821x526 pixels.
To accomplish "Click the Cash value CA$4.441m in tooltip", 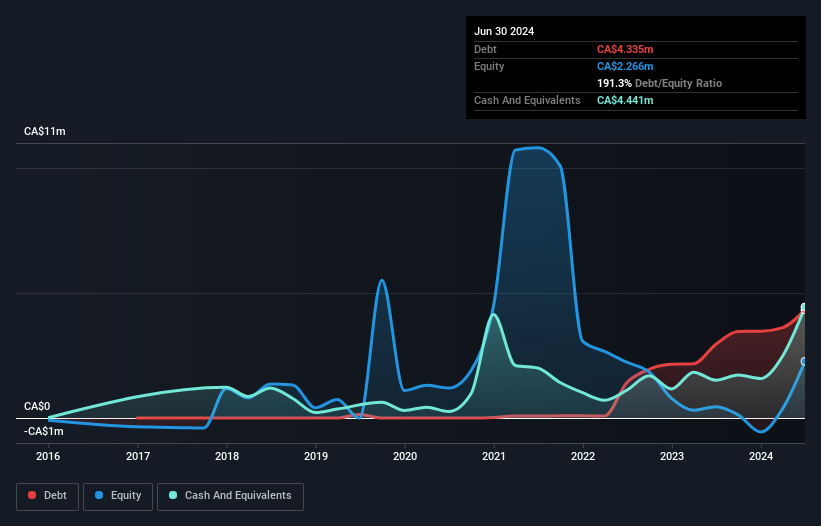I will tap(625, 100).
